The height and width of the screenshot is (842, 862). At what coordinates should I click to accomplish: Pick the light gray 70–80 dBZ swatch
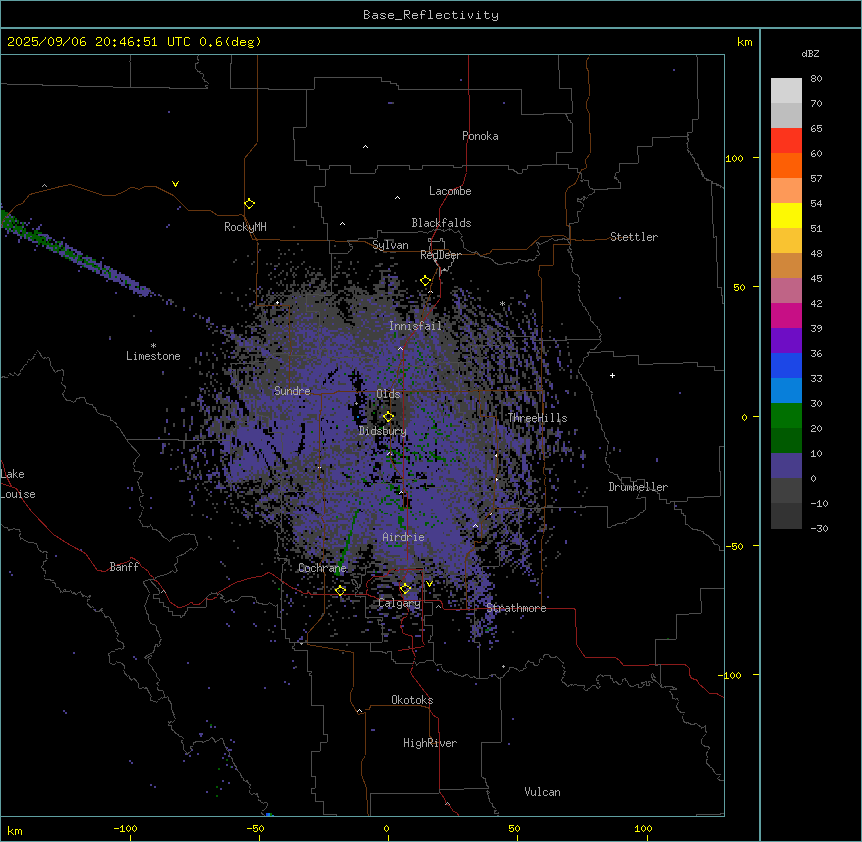point(786,91)
